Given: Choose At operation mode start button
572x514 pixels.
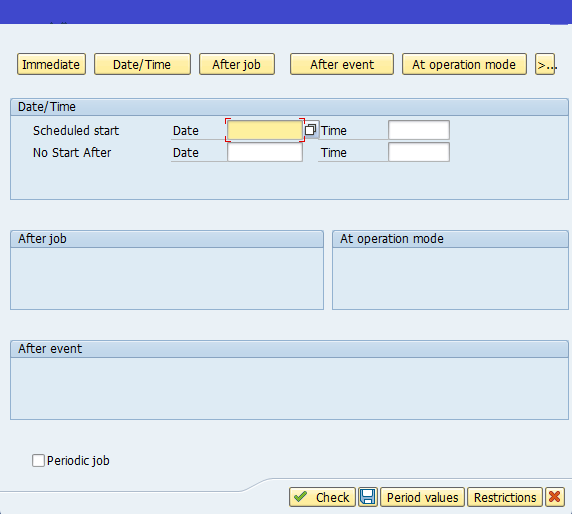Looking at the screenshot, I should click(464, 64).
